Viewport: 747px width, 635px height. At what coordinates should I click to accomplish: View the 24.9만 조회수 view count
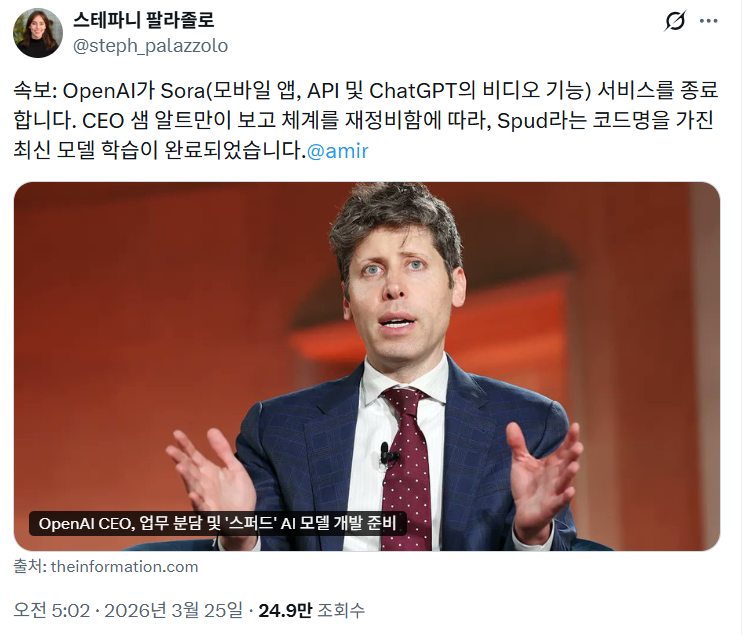point(311,610)
